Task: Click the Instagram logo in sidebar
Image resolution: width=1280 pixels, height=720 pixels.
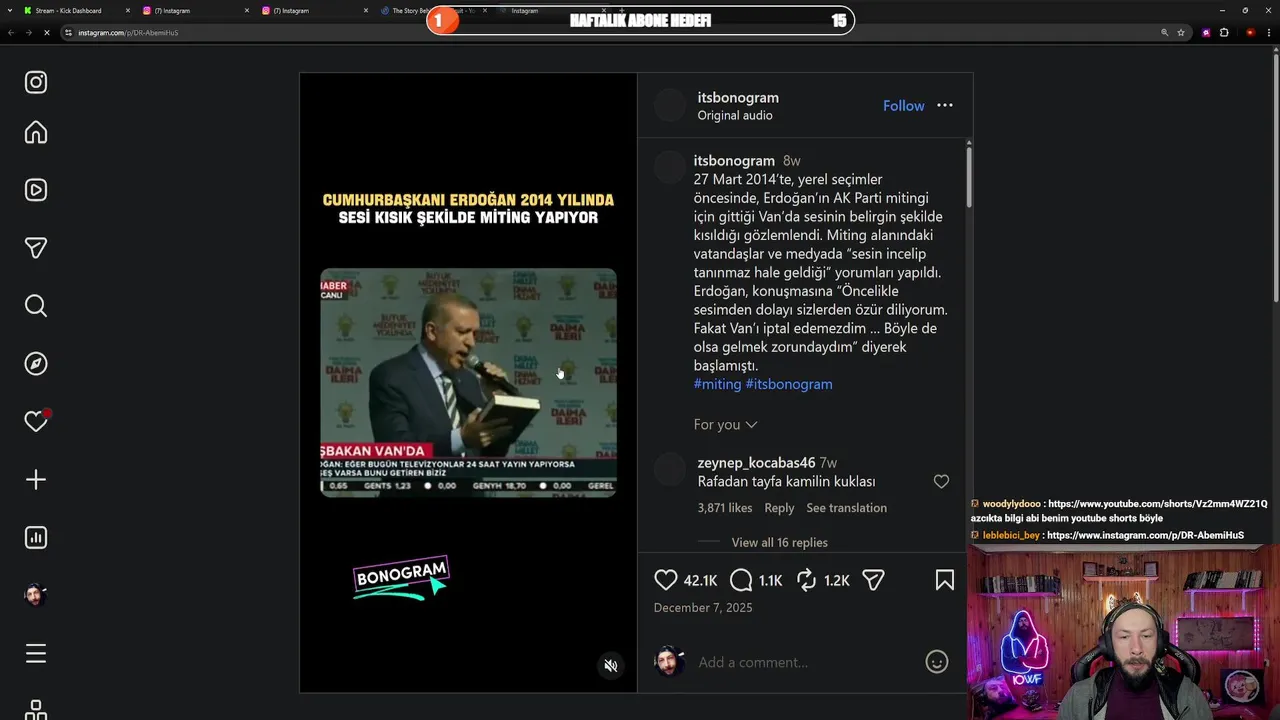Action: coord(36,82)
